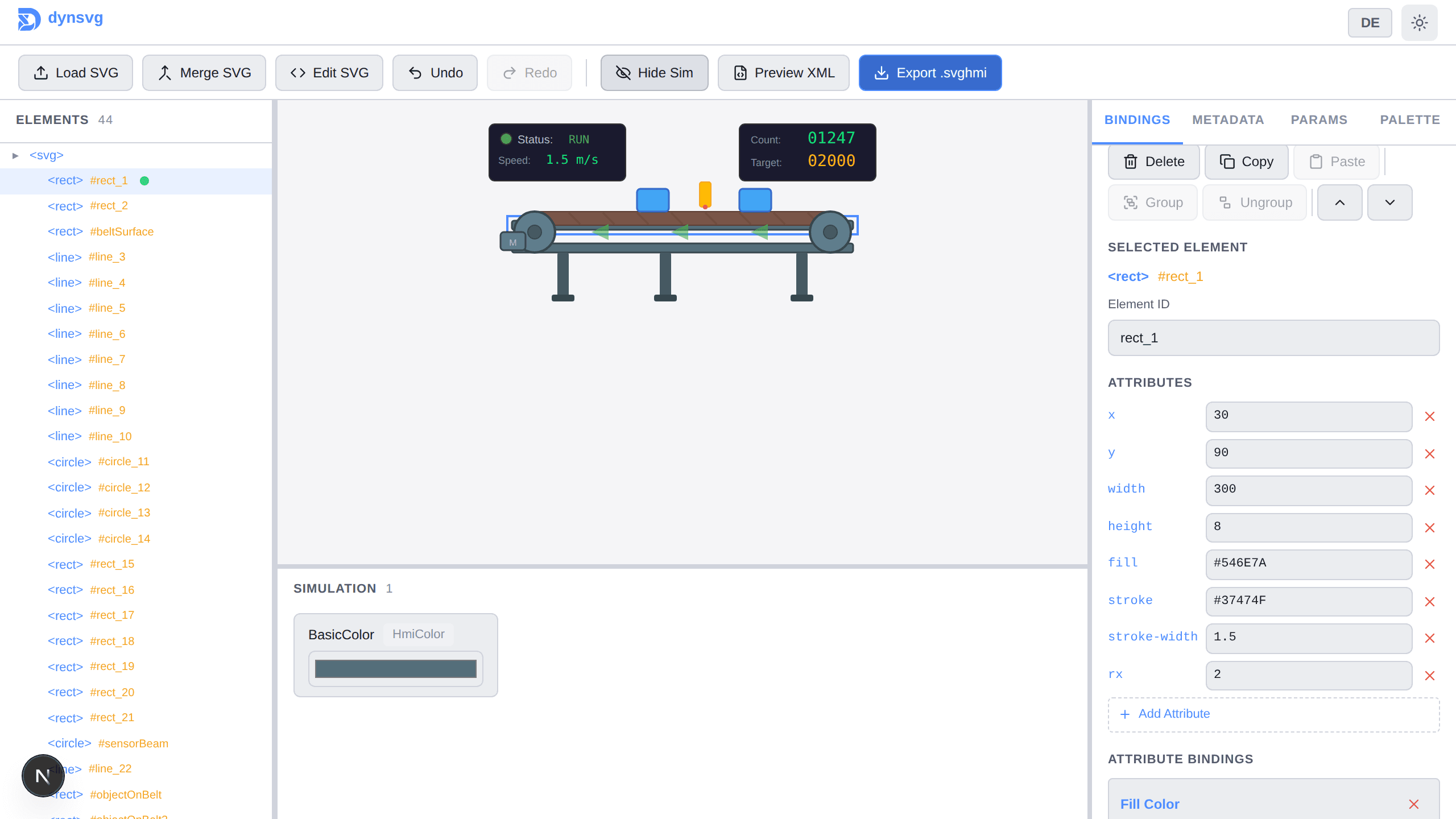Viewport: 1456px width, 819px height.
Task: Click the Load SVG upload icon
Action: point(40,72)
